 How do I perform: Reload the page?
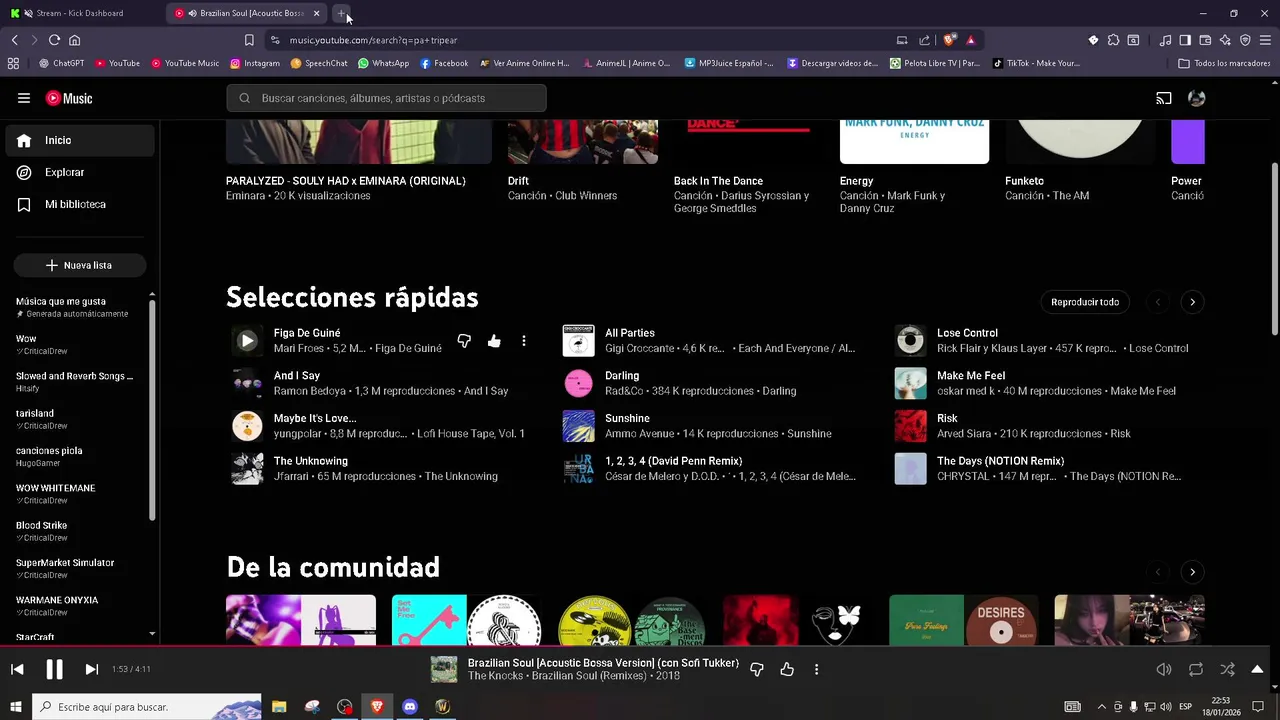point(54,40)
